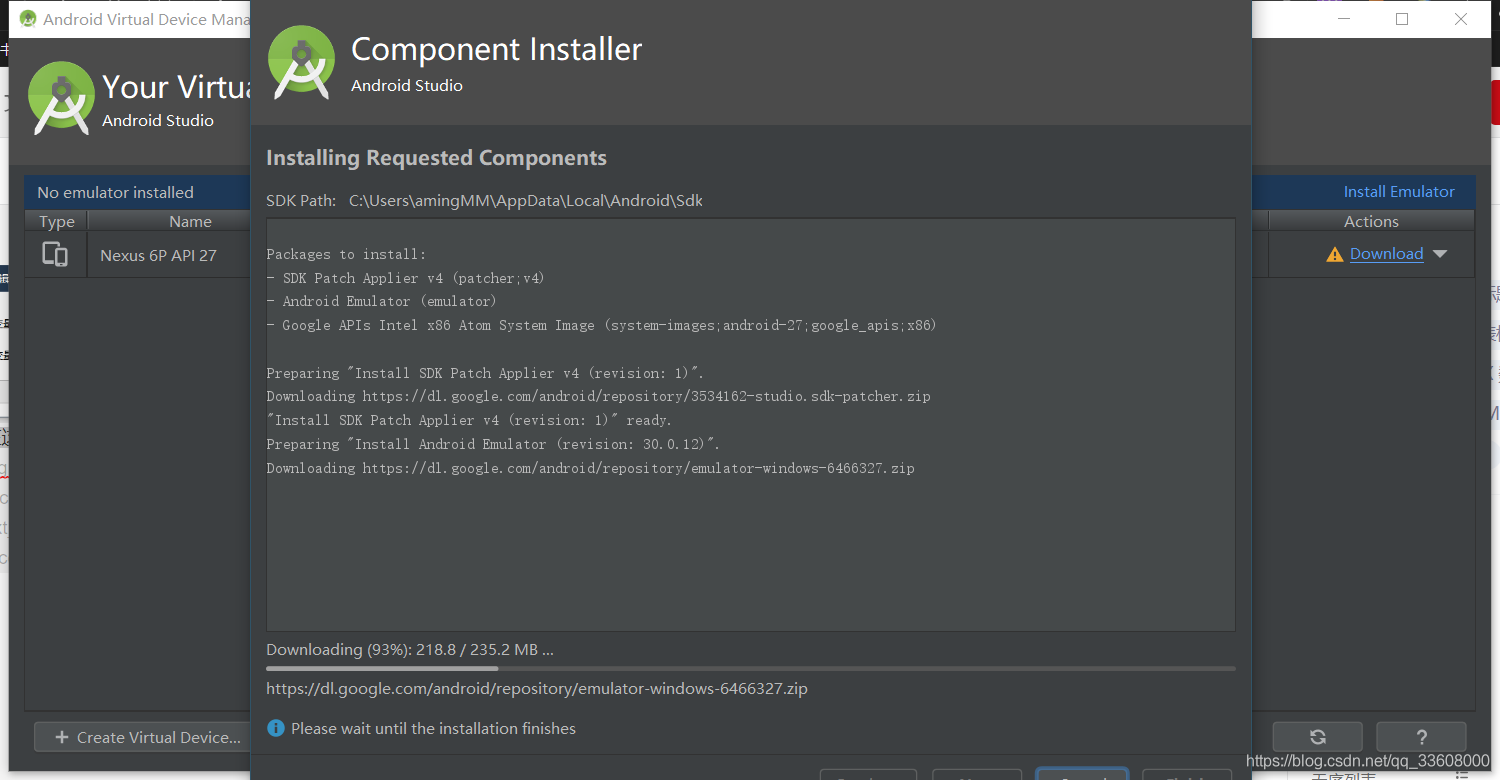Screen dimensions: 1500x780
Task: Click the Google APIs Intel x86 Atom System Image line
Action: click(x=601, y=325)
